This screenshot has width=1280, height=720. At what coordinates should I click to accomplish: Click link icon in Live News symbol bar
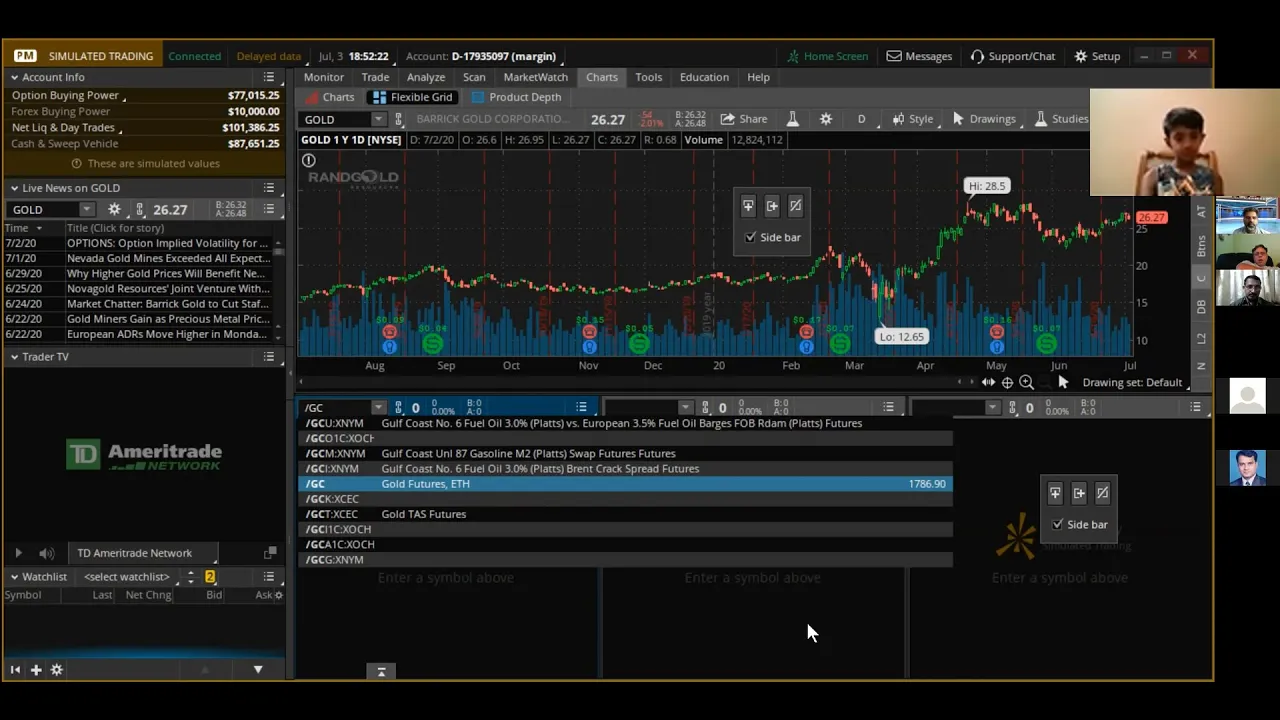click(x=139, y=209)
